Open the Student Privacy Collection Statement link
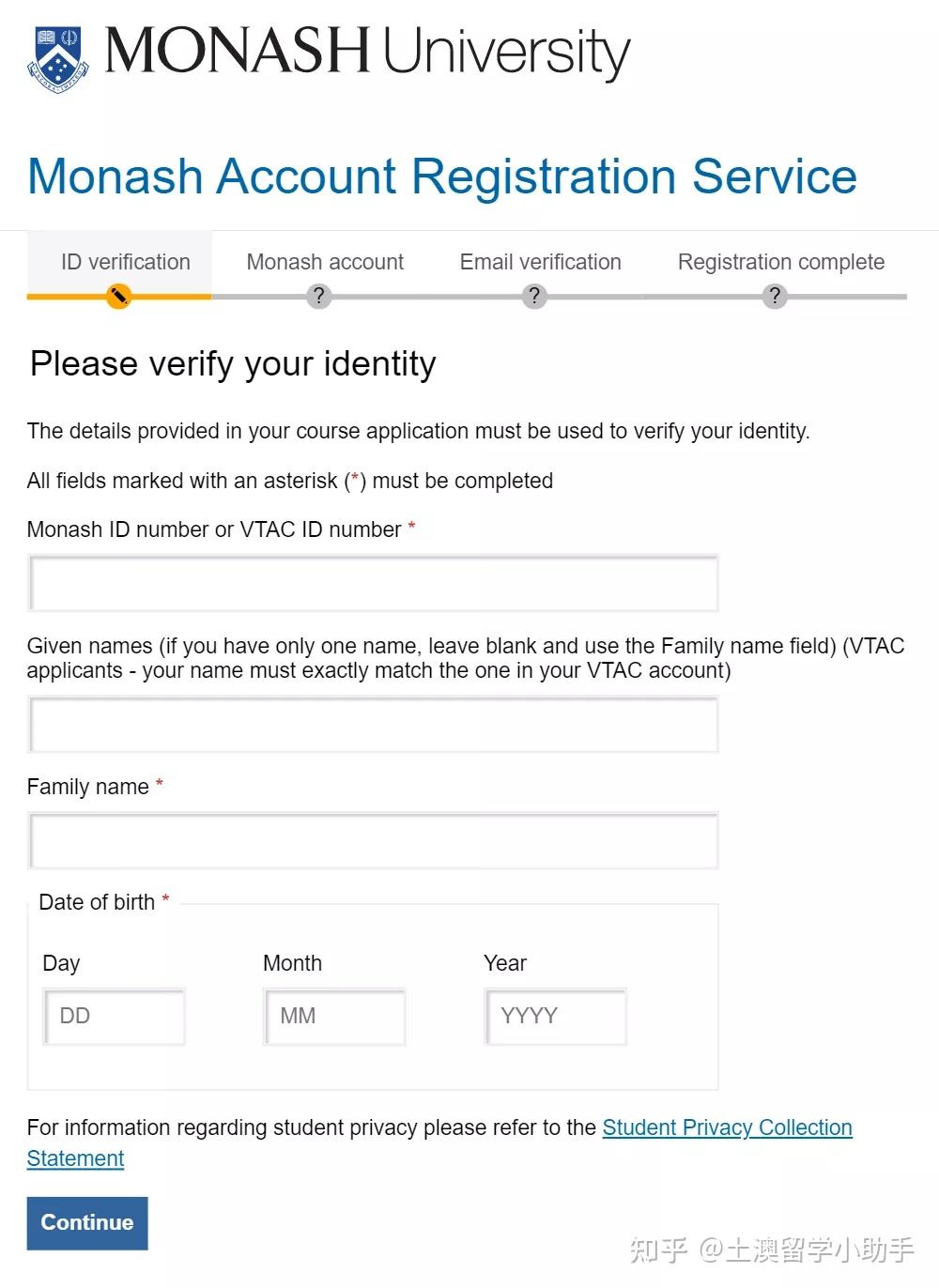The image size is (939, 1288). (x=727, y=1127)
